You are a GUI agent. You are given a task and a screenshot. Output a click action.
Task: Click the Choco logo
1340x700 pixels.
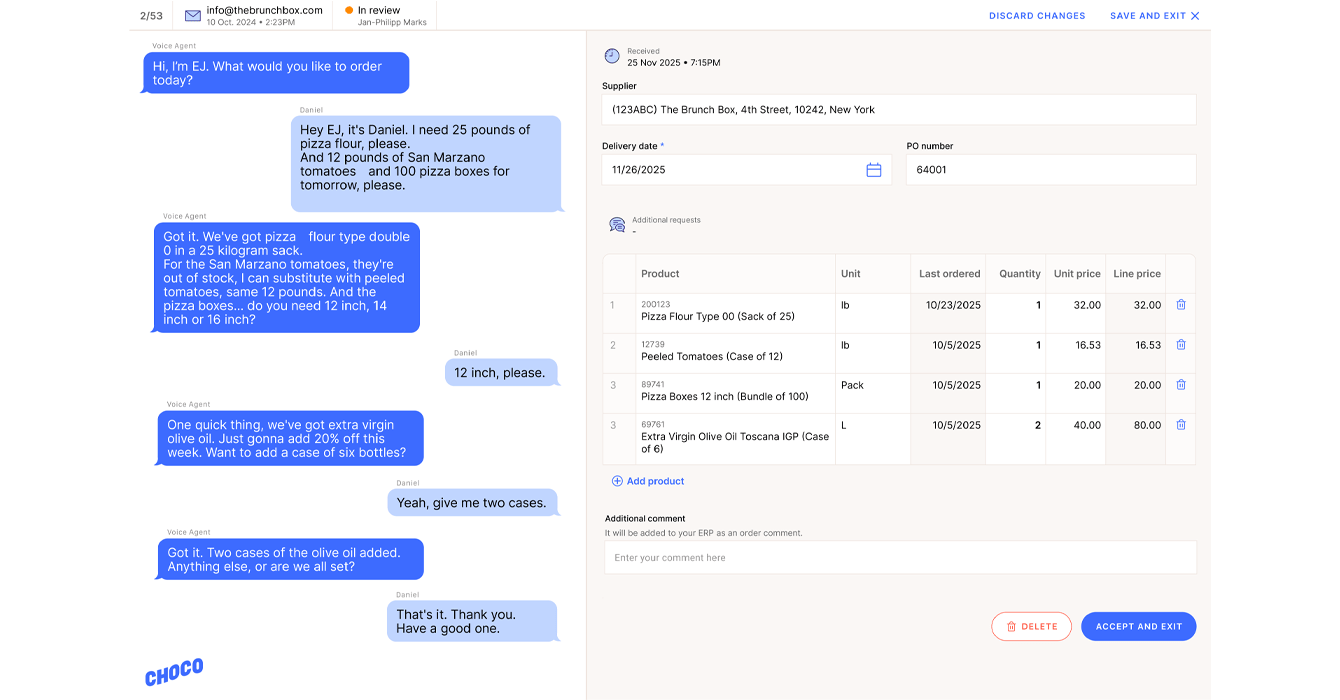coord(174,672)
